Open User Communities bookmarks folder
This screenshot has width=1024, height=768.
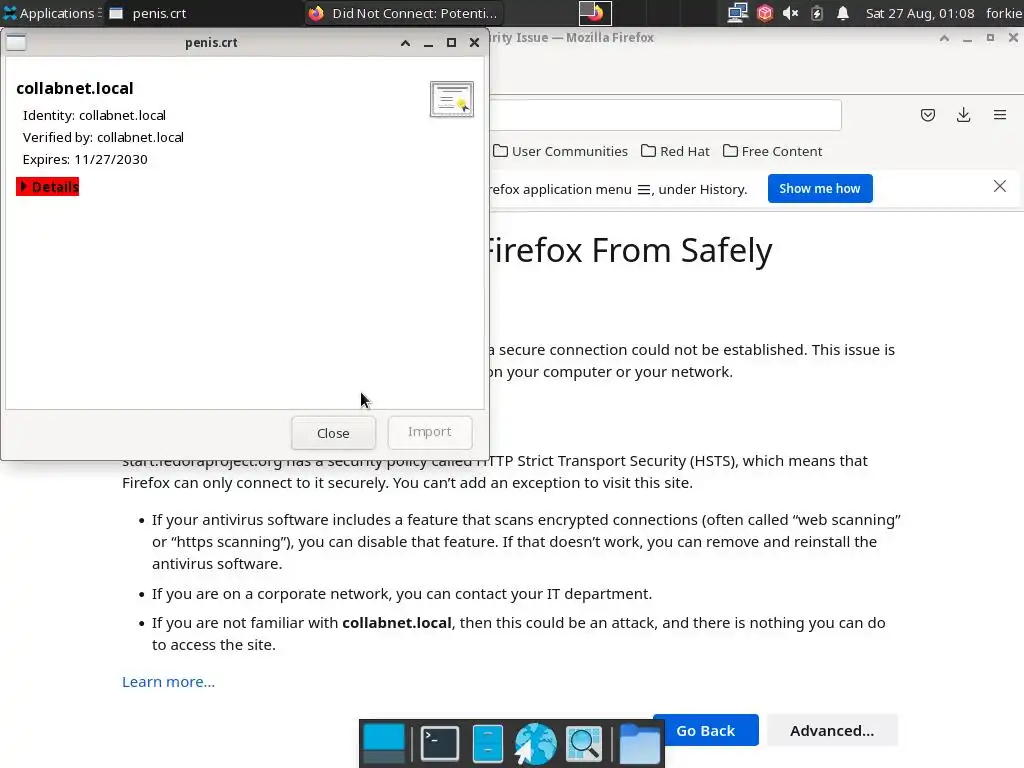[x=560, y=152]
